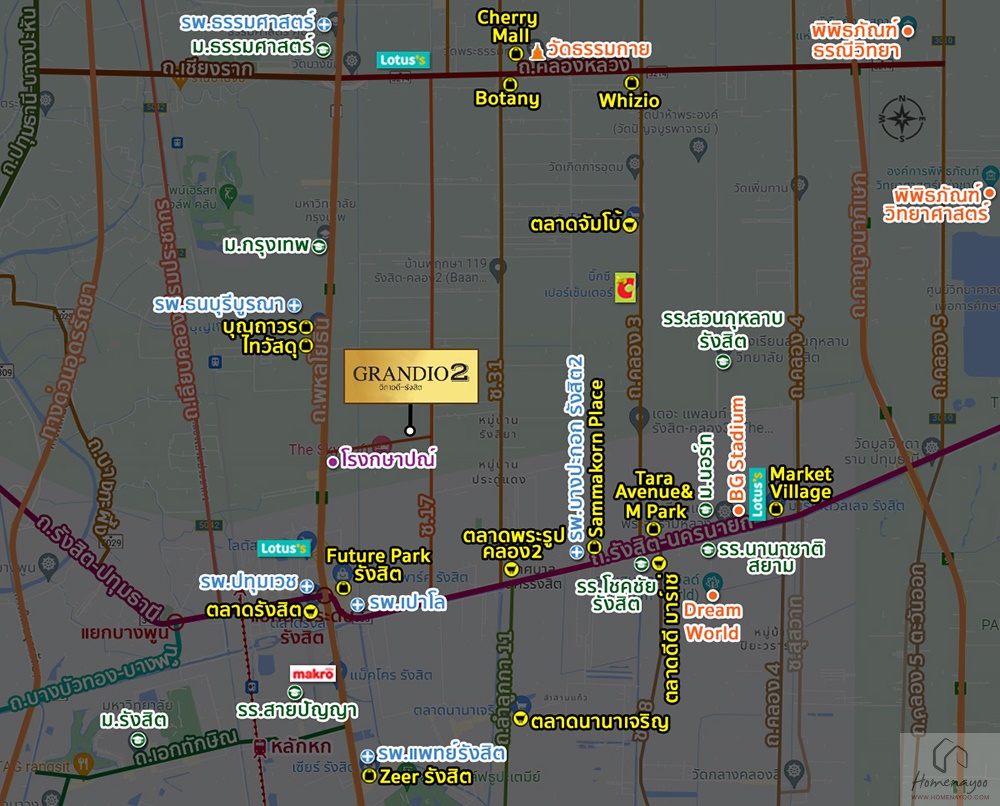
Task: Click the makro red logo
Action: click(312, 674)
